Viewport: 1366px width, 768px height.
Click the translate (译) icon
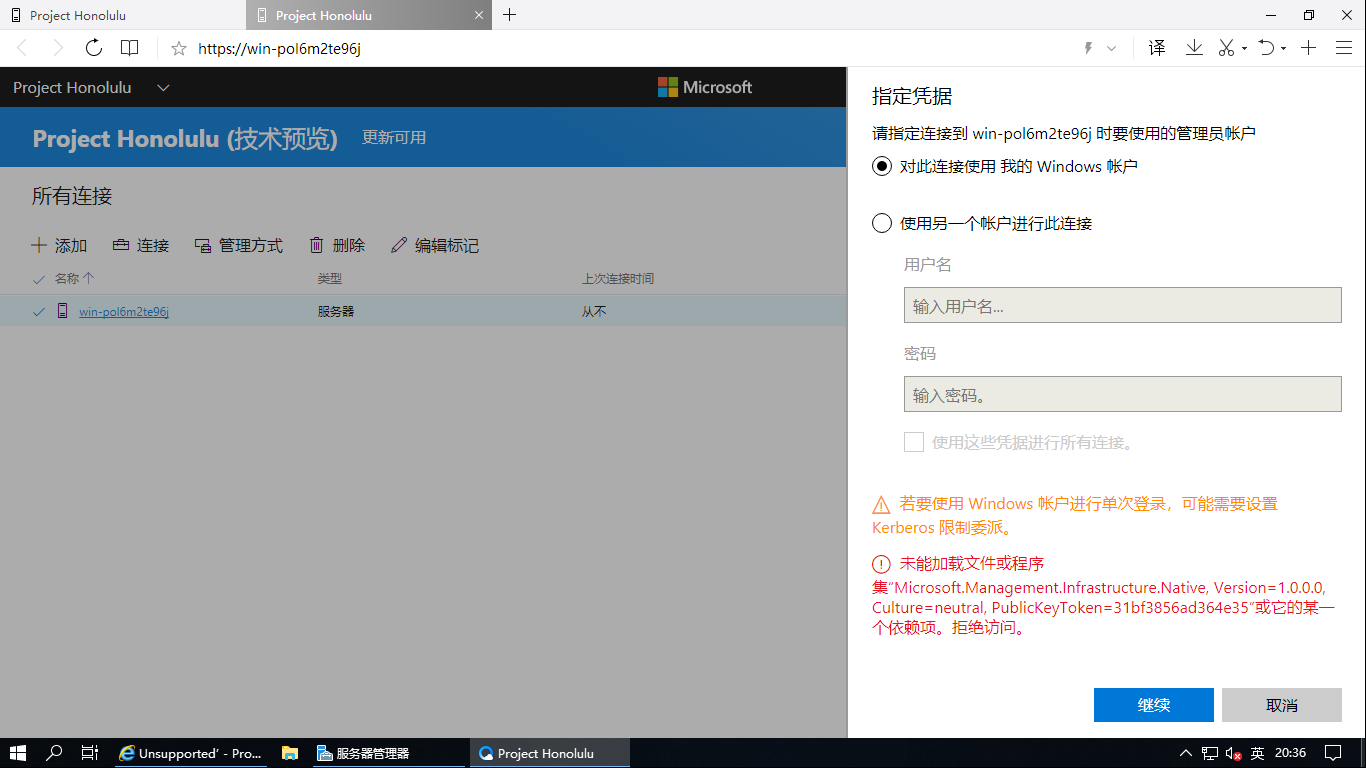pyautogui.click(x=1157, y=48)
